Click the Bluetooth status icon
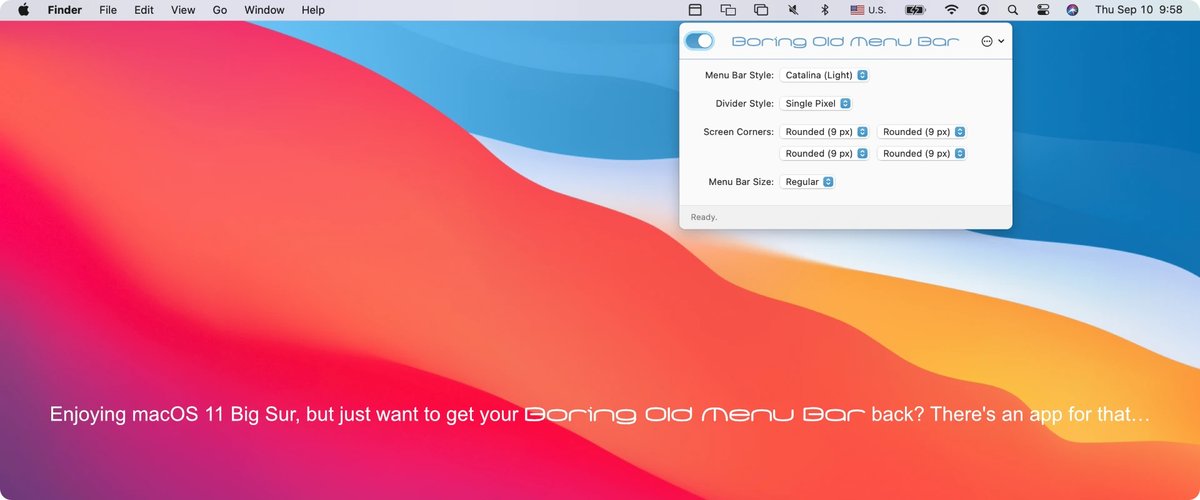 [x=825, y=10]
